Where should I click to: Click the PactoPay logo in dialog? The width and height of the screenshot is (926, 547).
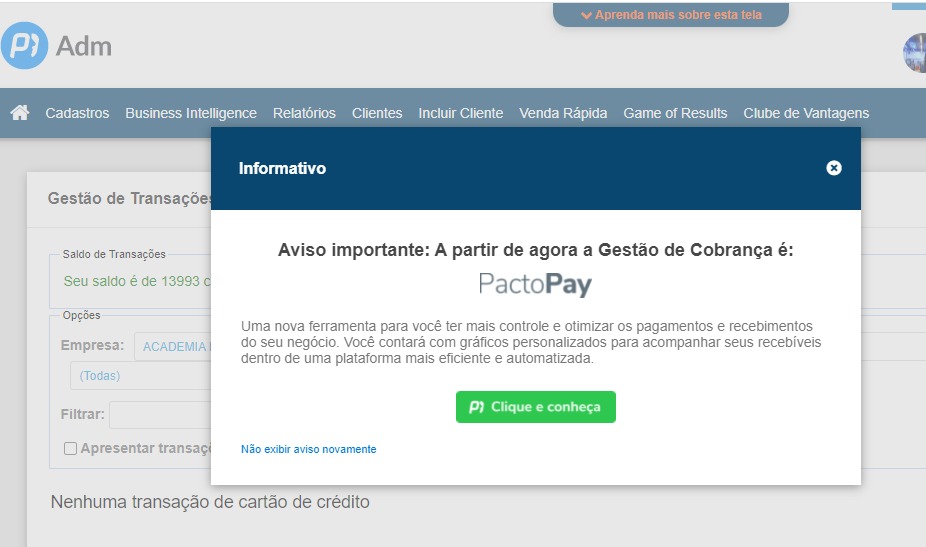pyautogui.click(x=535, y=285)
